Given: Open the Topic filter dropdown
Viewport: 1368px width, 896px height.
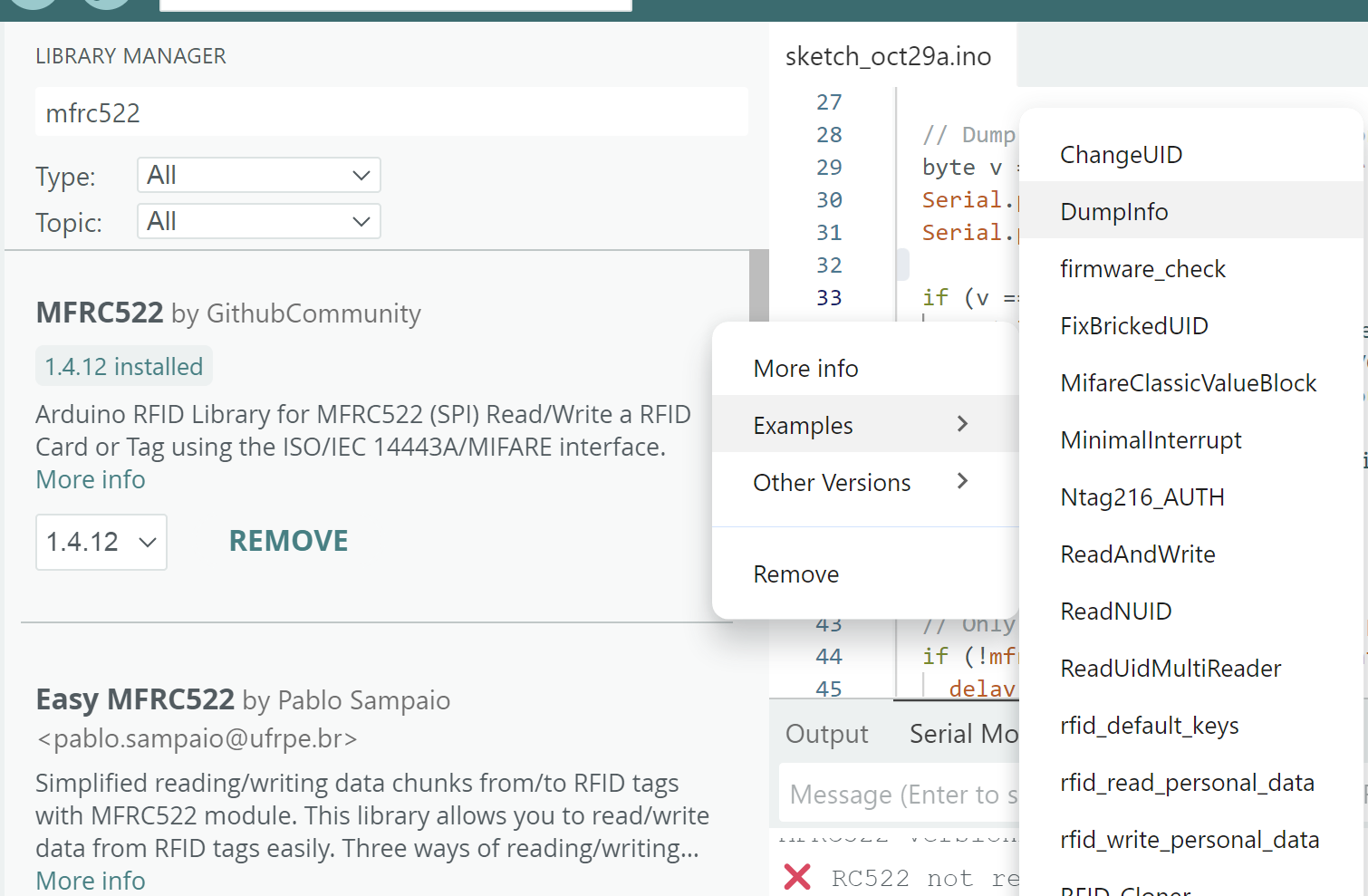Looking at the screenshot, I should [258, 221].
